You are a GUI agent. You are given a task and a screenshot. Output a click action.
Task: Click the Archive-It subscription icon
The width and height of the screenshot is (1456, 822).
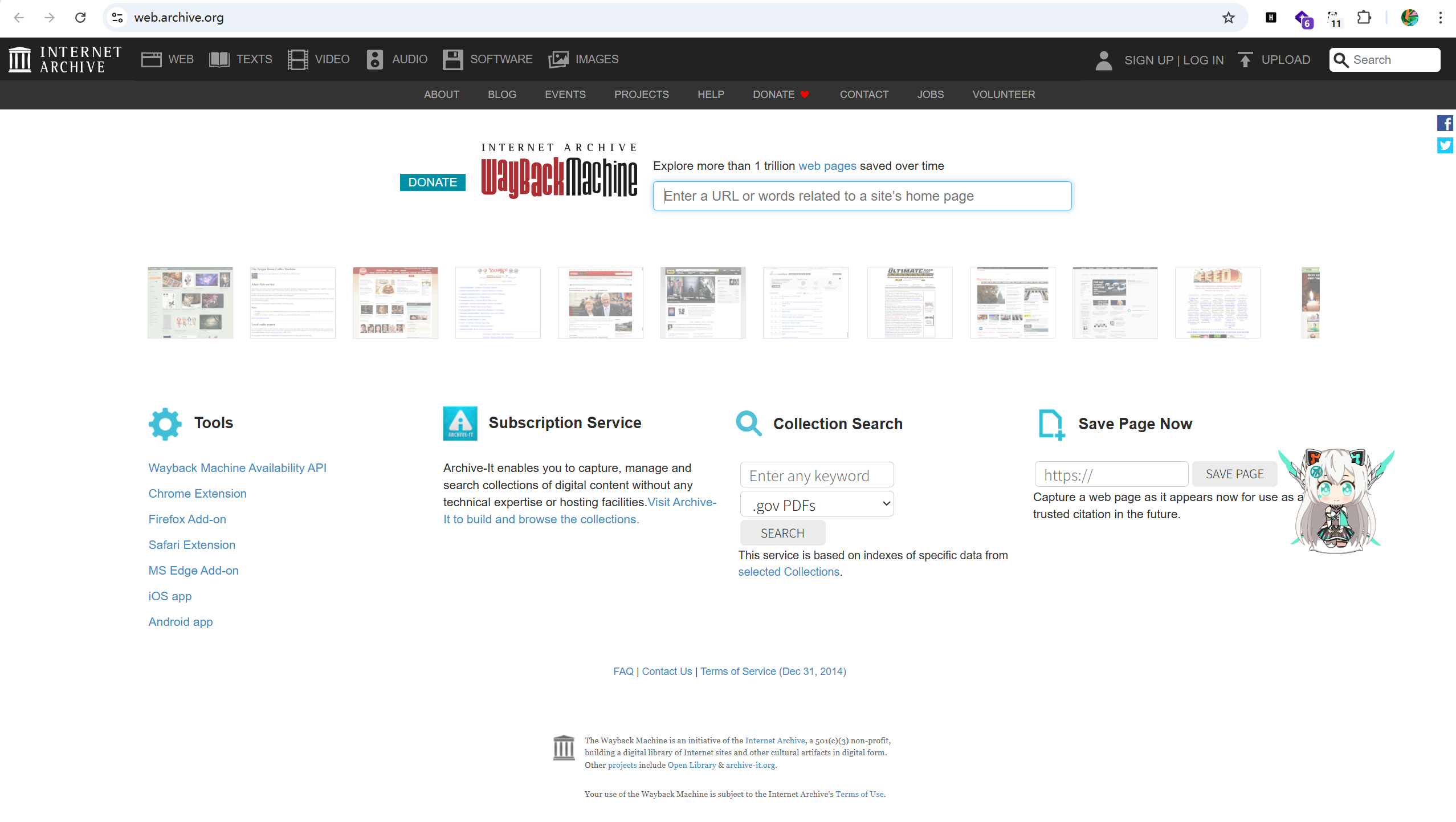[460, 424]
